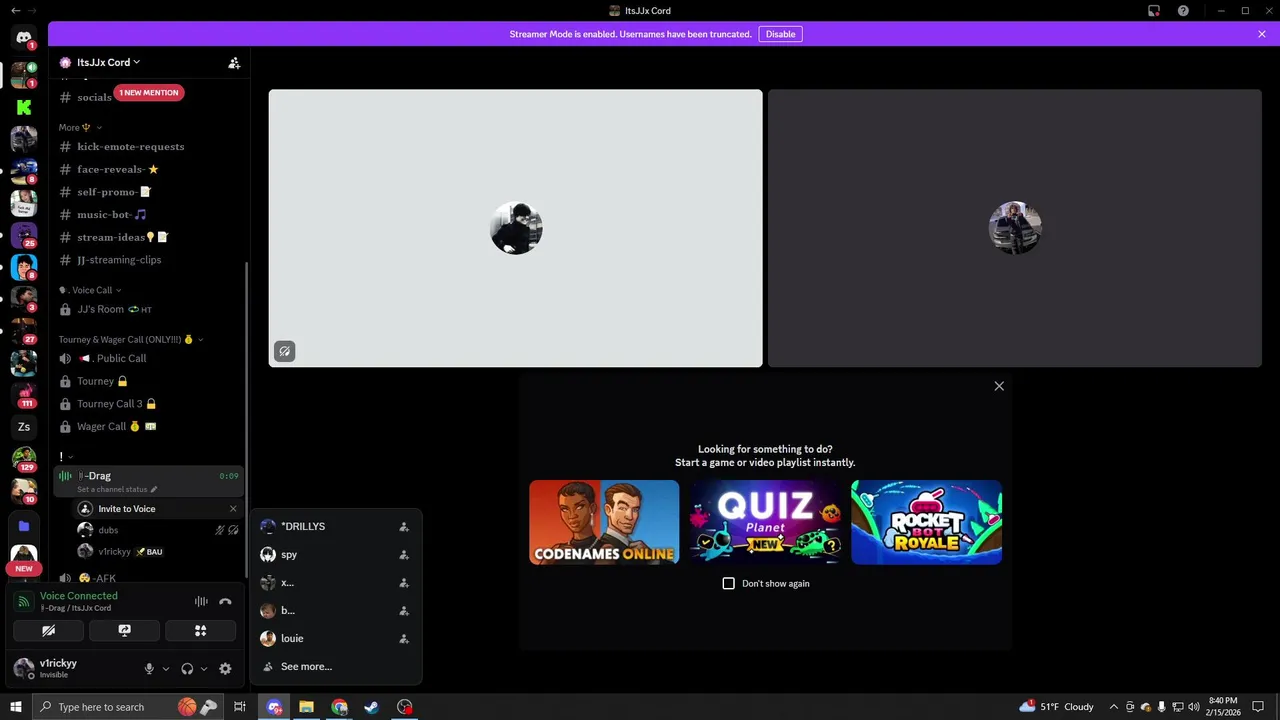
Task: Collapse the ! category
Action: (66, 456)
